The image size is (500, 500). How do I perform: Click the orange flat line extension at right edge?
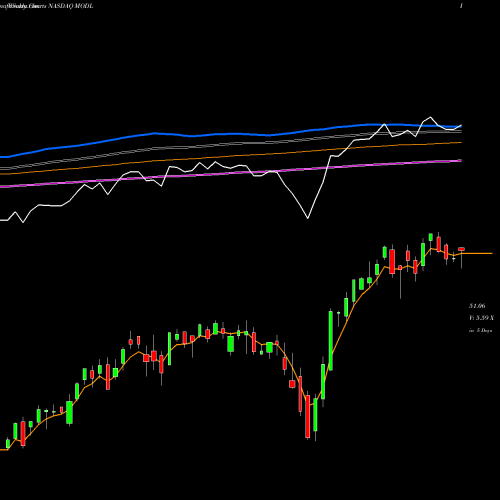[477, 253]
